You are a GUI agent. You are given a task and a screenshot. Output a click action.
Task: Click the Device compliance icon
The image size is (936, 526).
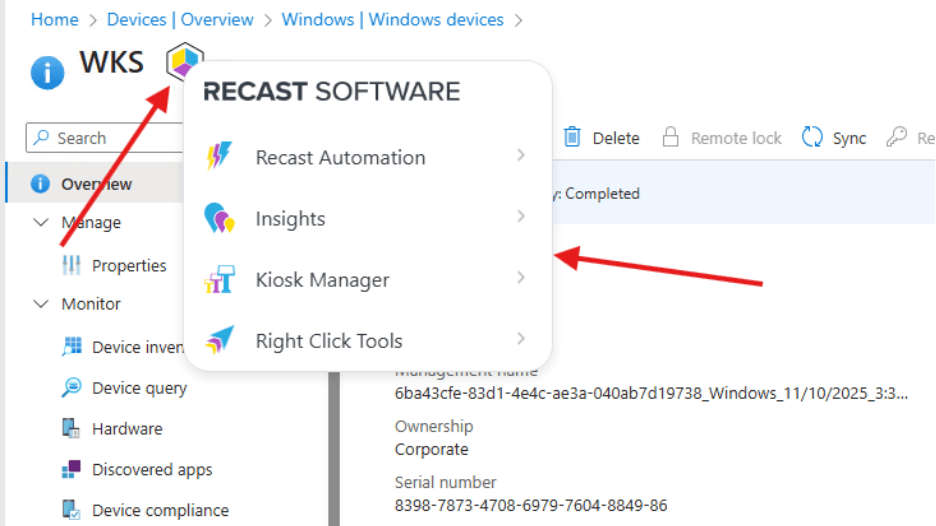click(71, 510)
